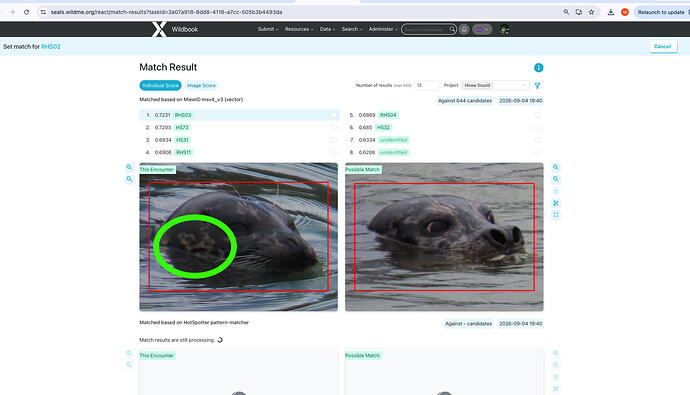Check the box for match RHS03
690x395 pixels.
pyautogui.click(x=333, y=115)
